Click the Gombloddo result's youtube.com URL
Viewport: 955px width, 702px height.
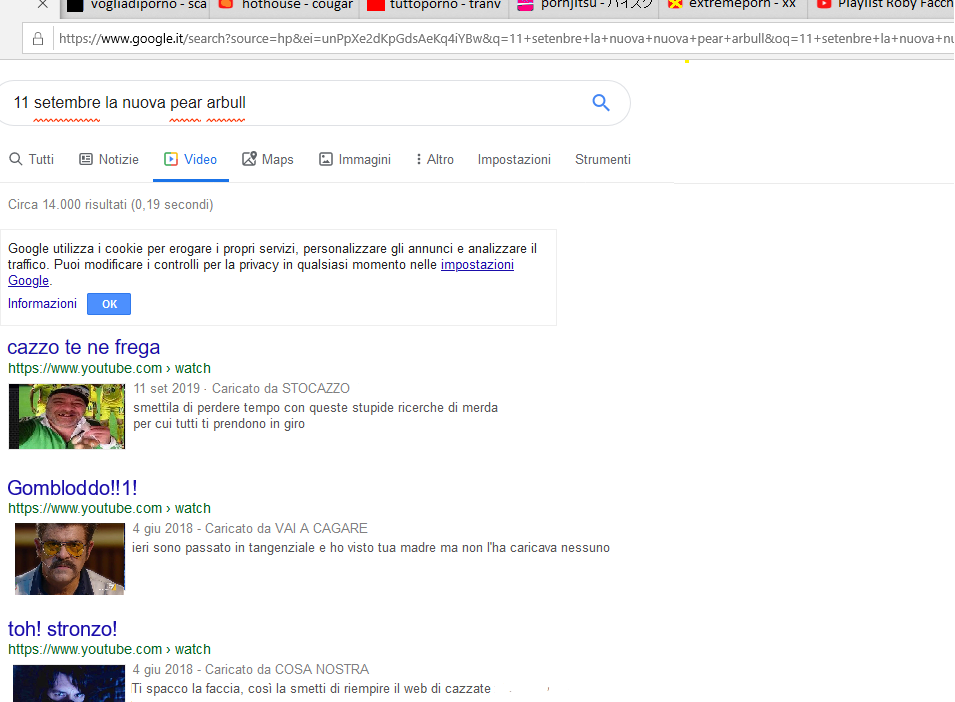109,508
